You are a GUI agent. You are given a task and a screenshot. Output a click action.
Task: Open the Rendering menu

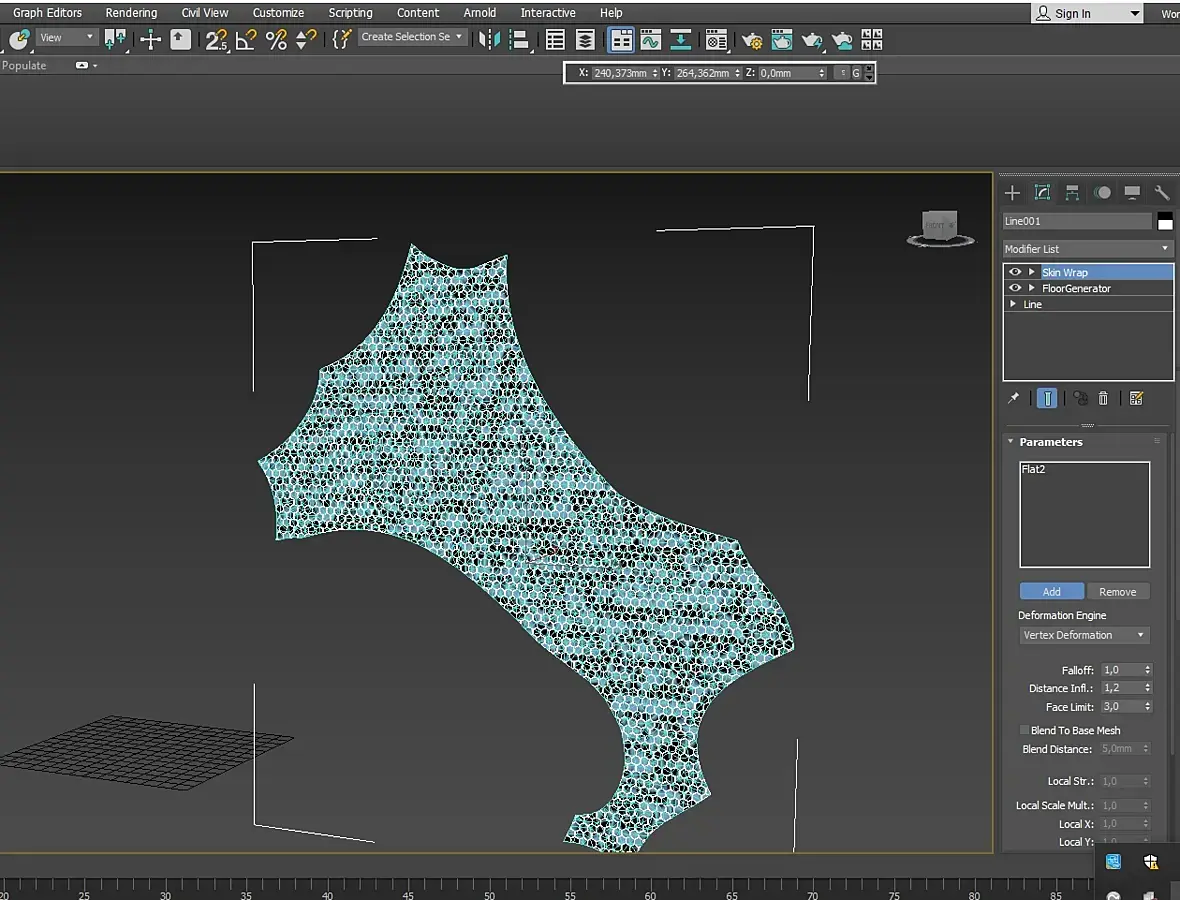[131, 13]
